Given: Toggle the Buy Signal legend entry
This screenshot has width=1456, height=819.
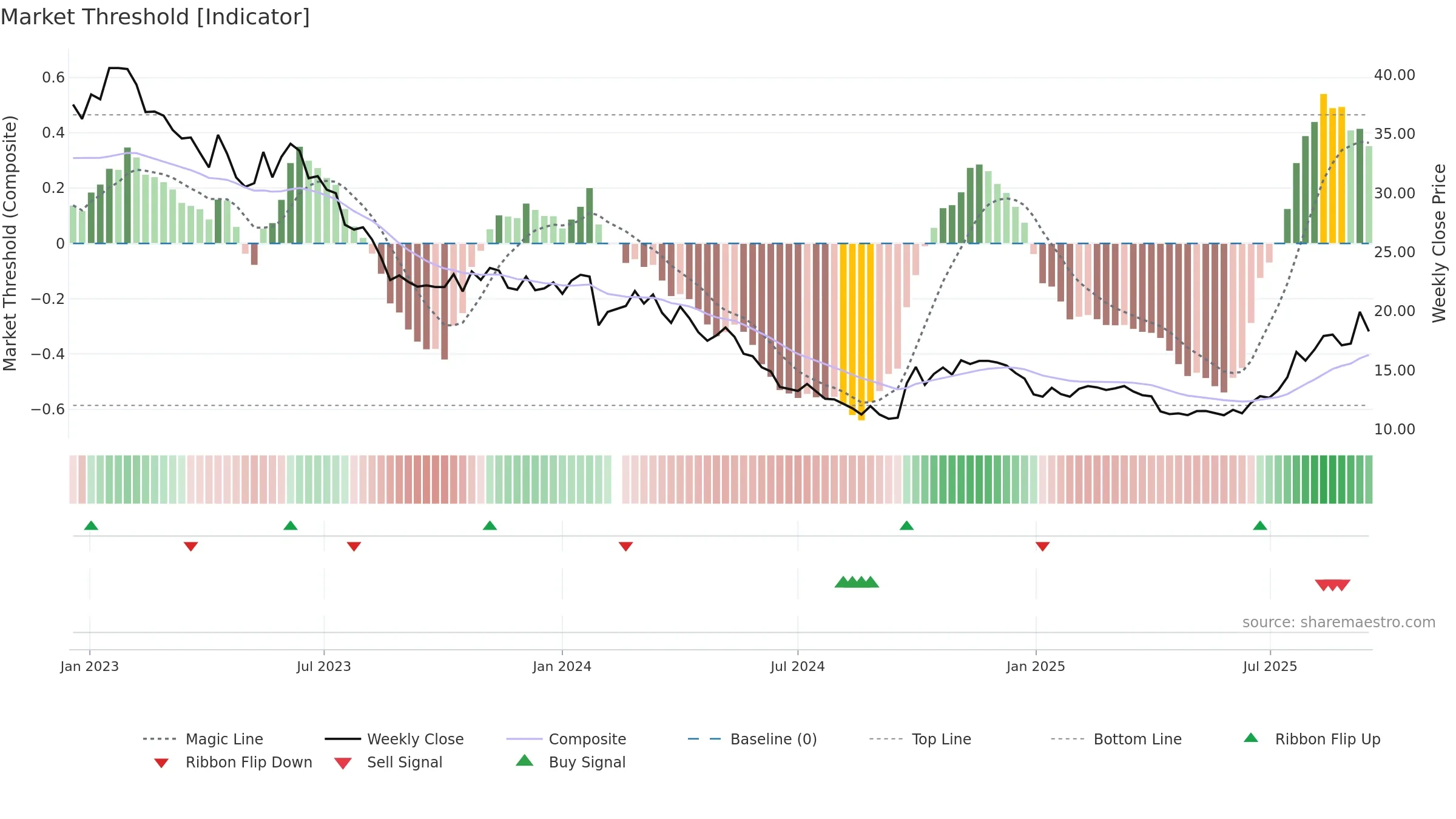Looking at the screenshot, I should point(570,762).
